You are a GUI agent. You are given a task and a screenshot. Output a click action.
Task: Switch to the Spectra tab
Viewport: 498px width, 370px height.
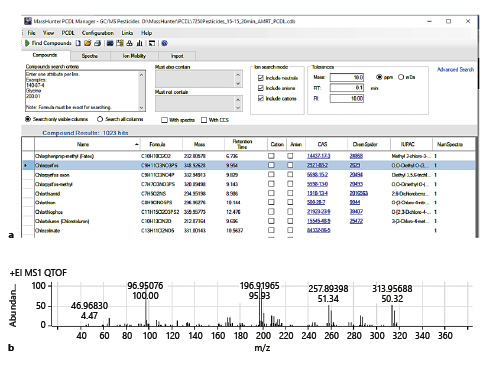pos(90,56)
